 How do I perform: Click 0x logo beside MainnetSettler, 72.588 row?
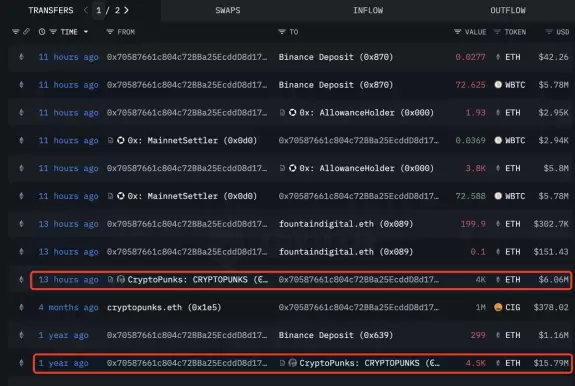[121, 196]
